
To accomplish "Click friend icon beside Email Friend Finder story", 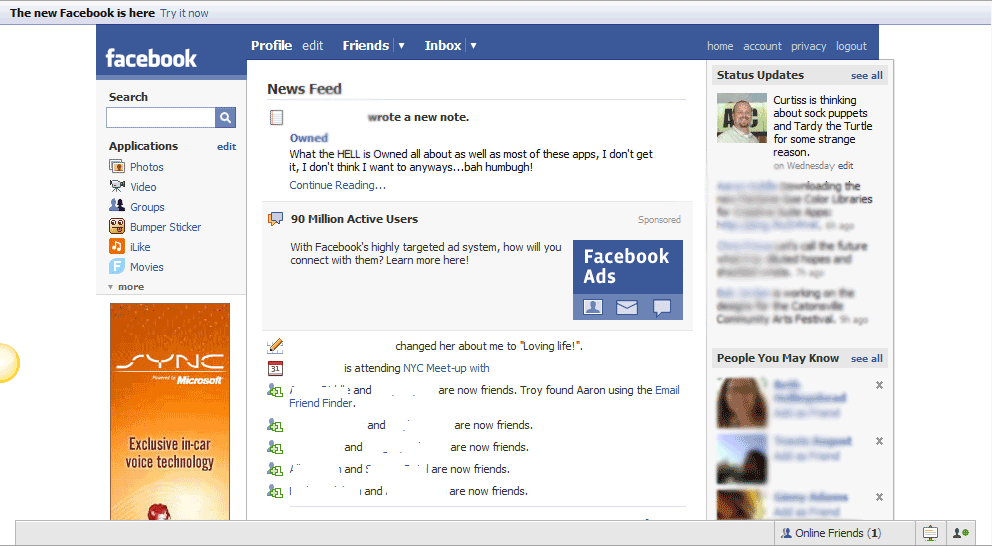I will point(275,390).
